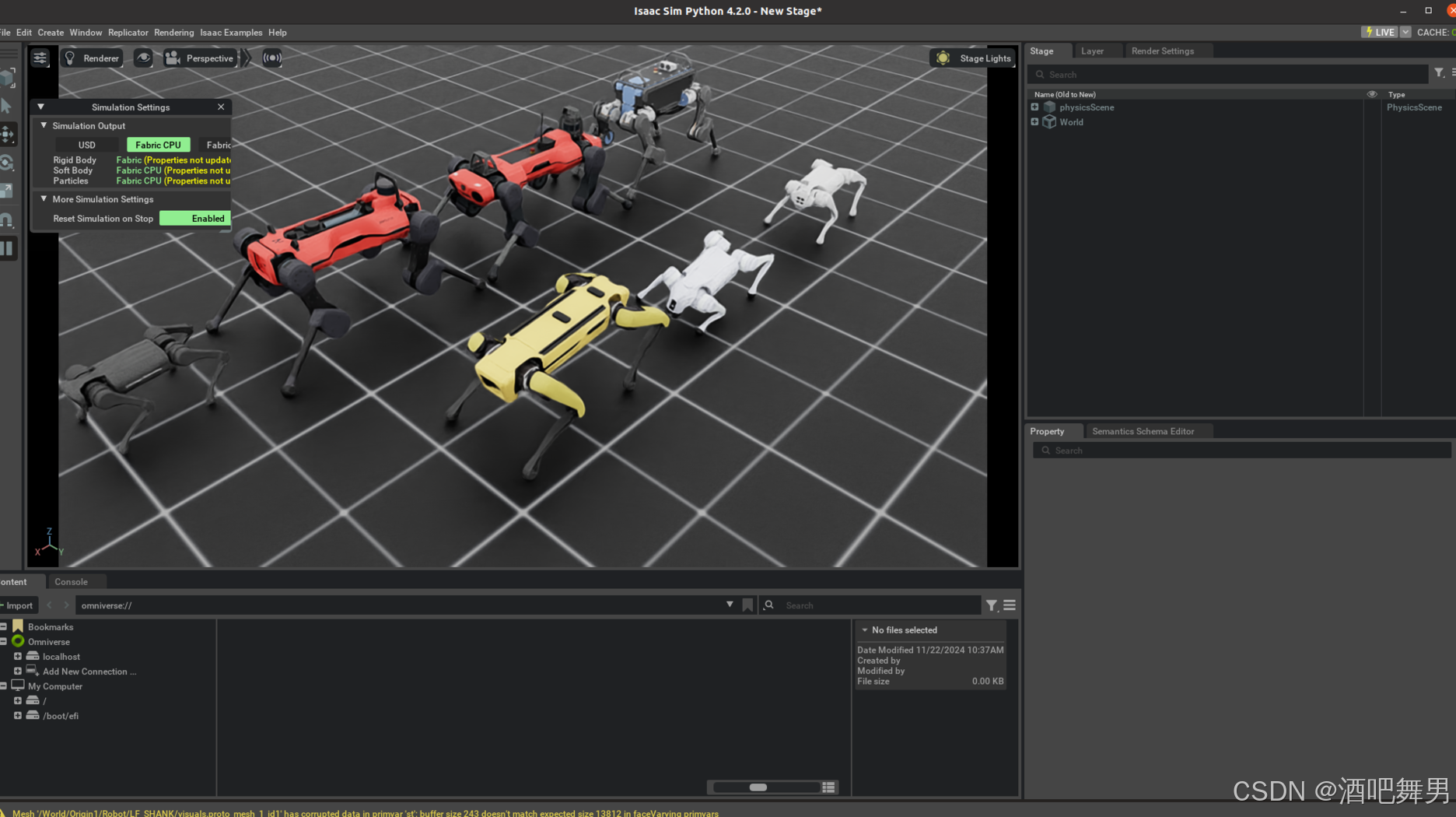Collapse the Simulation Output section
Image resolution: width=1456 pixels, height=817 pixels.
click(x=44, y=125)
